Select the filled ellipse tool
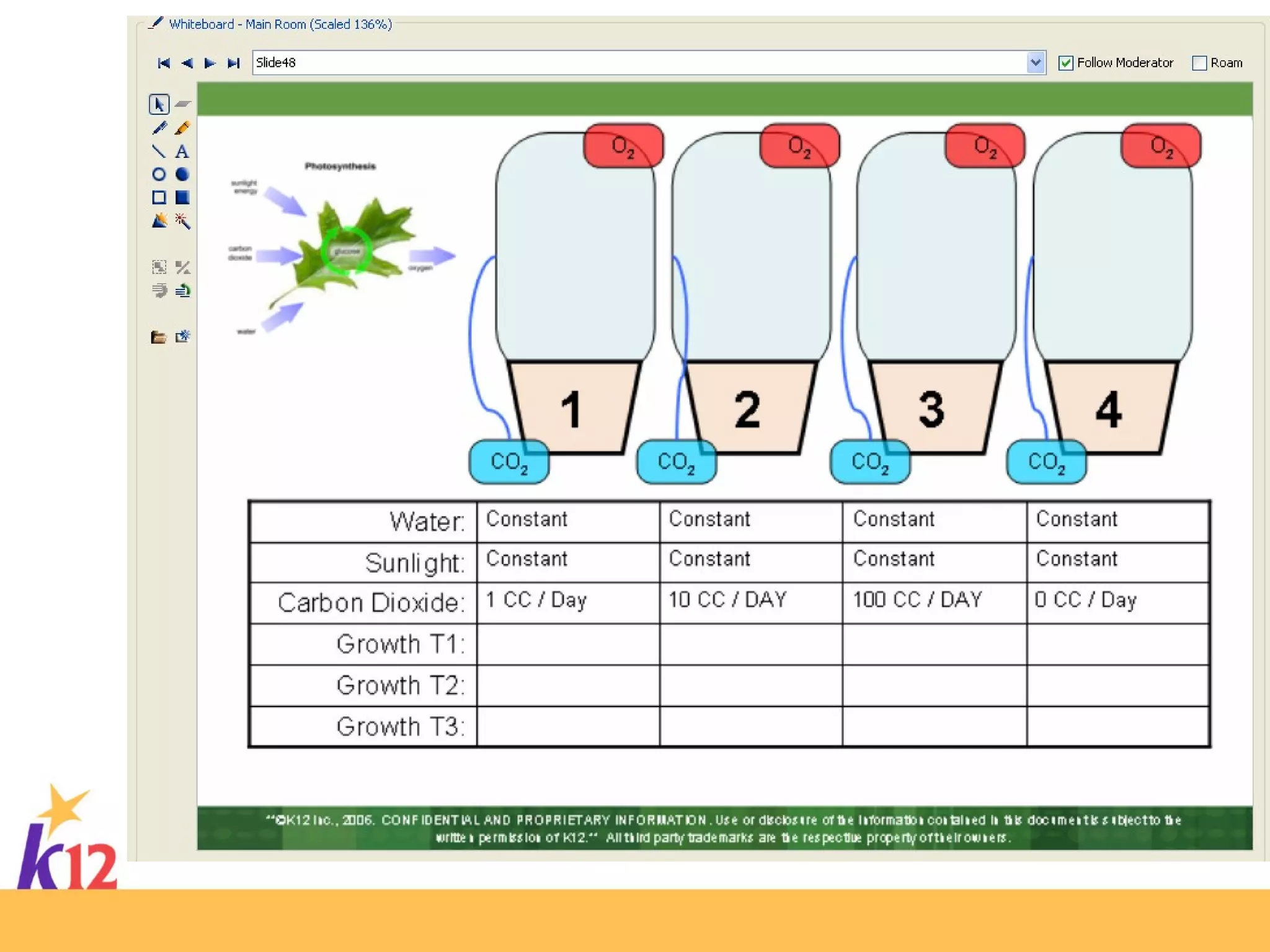Viewport: 1270px width, 952px height. click(x=182, y=174)
